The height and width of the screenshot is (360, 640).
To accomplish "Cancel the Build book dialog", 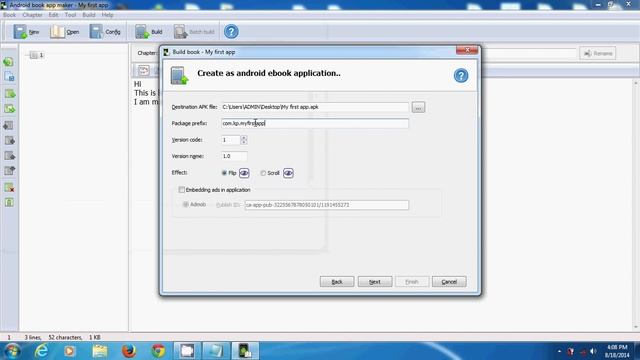I will pos(449,282).
